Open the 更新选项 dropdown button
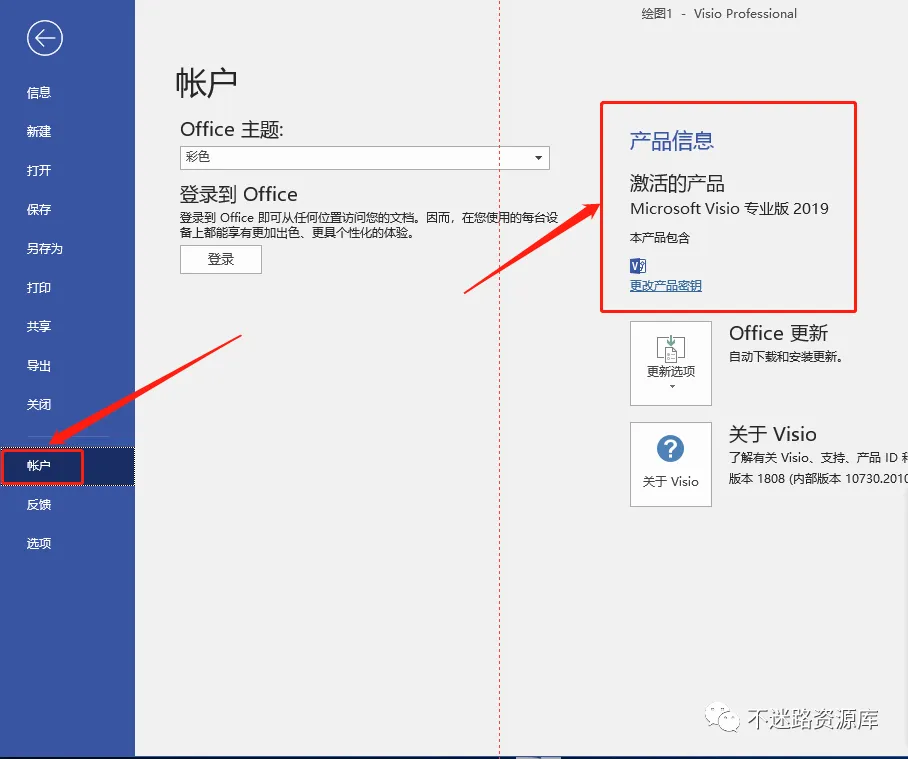The width and height of the screenshot is (908, 759). [671, 364]
